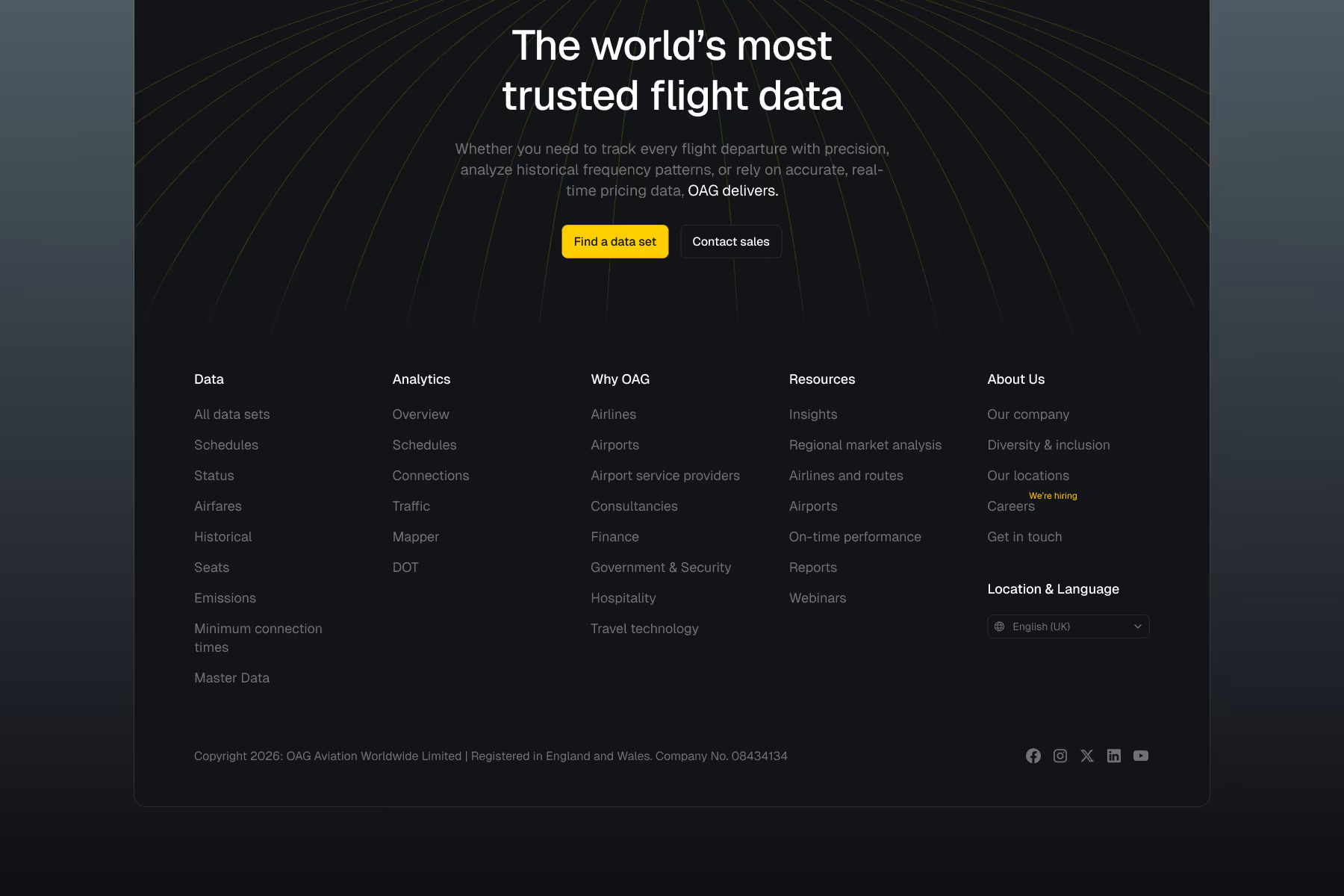Open Schedules under Data column

point(226,445)
